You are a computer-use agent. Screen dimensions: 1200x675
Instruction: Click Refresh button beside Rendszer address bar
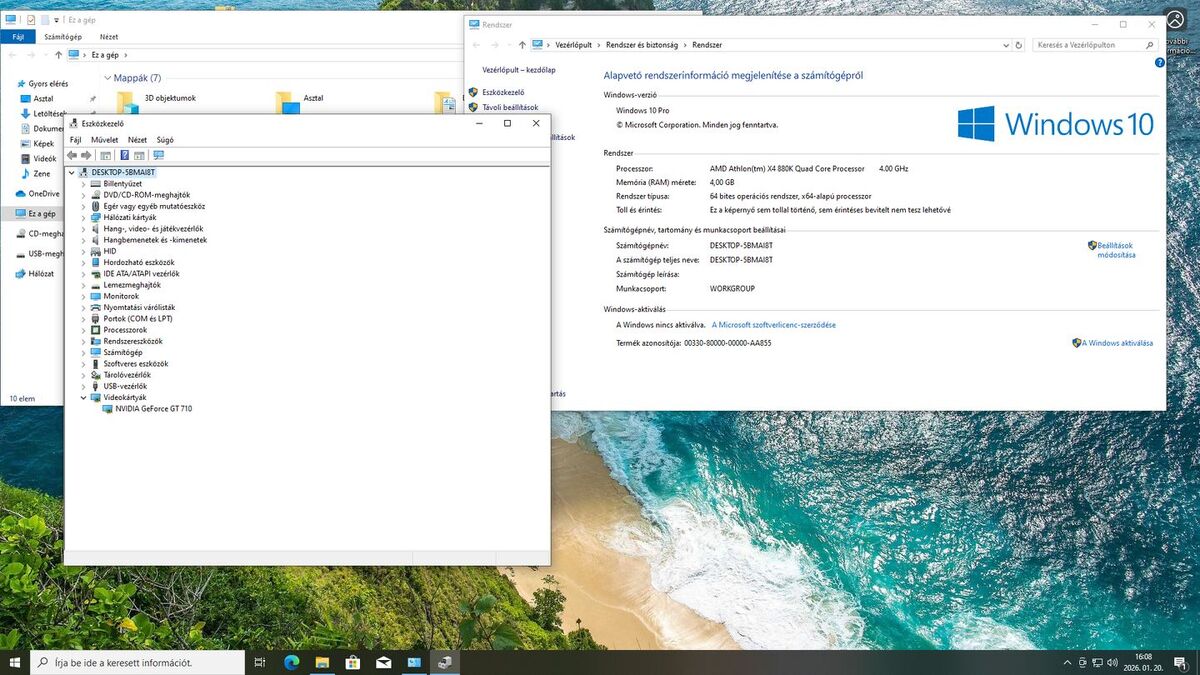click(1019, 45)
